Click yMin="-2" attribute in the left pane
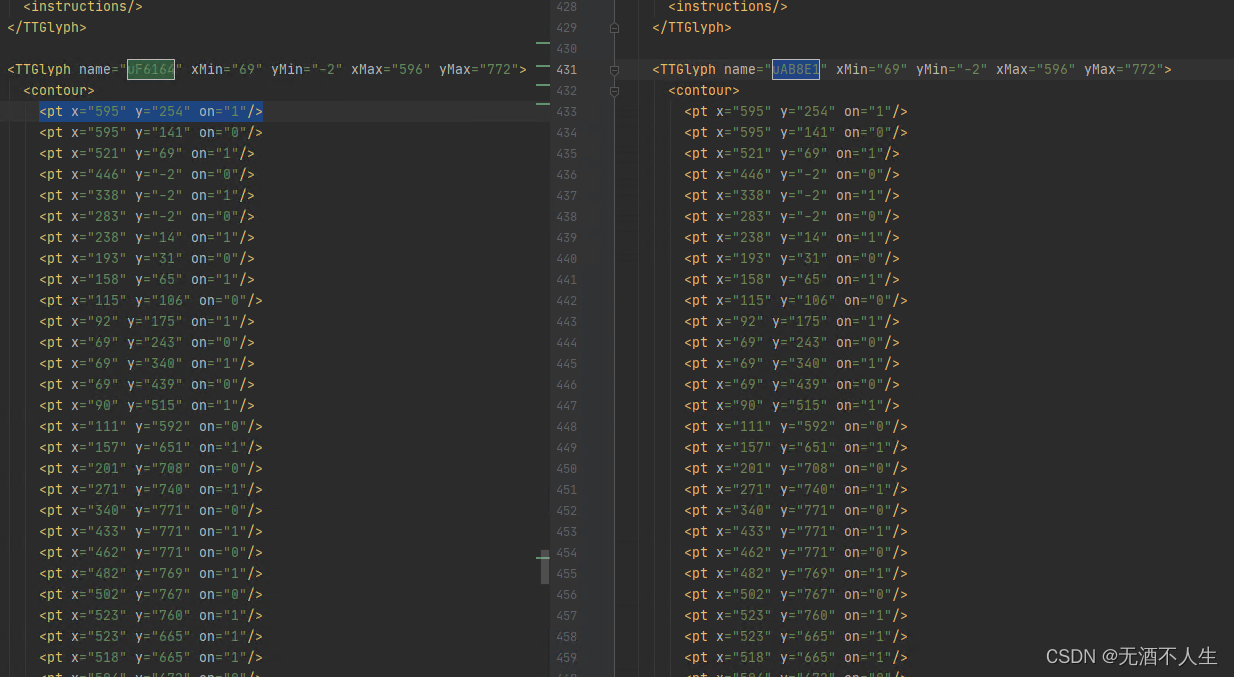The width and height of the screenshot is (1234, 677). click(x=307, y=69)
